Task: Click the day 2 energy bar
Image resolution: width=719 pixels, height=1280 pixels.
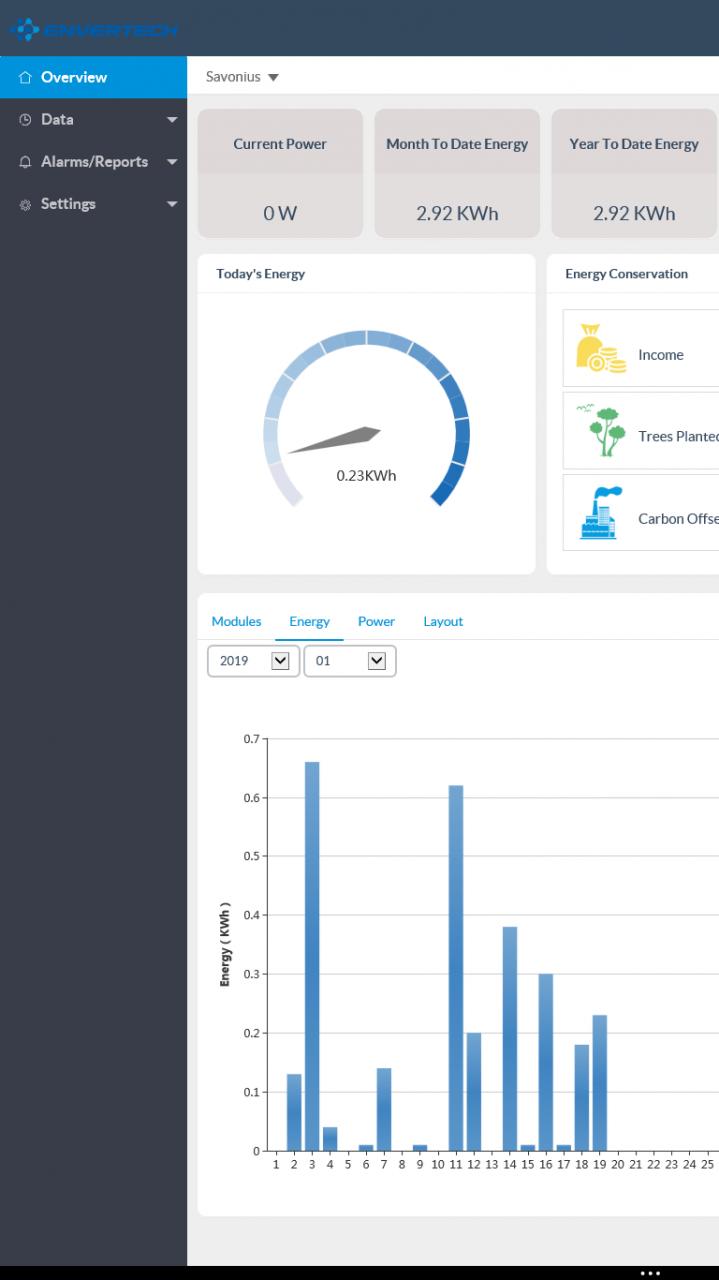Action: click(294, 1112)
